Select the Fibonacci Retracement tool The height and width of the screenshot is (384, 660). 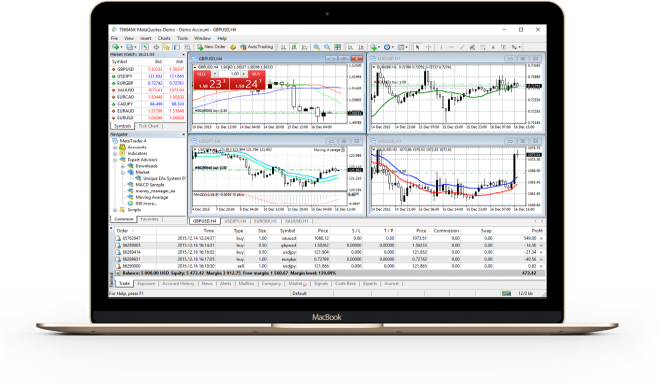pyautogui.click(x=482, y=47)
